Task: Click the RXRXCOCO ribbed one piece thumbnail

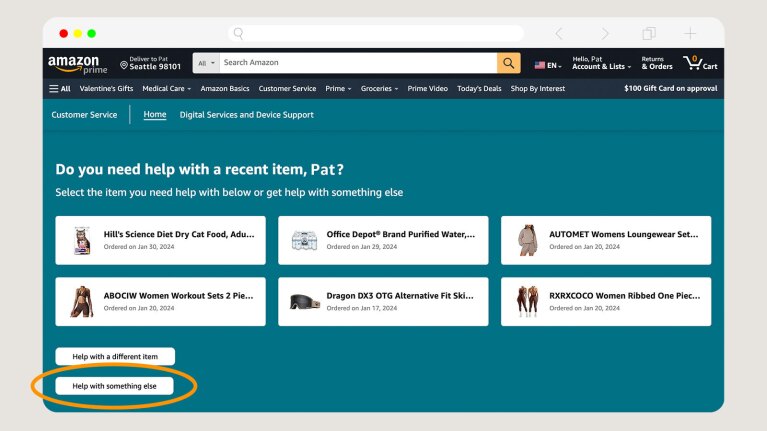Action: tap(527, 302)
